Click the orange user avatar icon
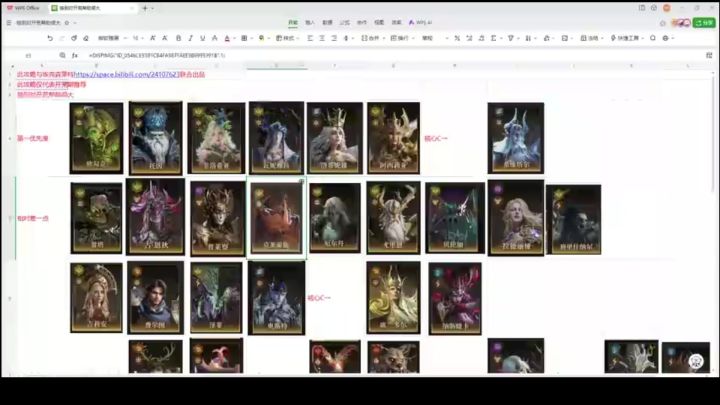The height and width of the screenshot is (405, 720). (667, 8)
